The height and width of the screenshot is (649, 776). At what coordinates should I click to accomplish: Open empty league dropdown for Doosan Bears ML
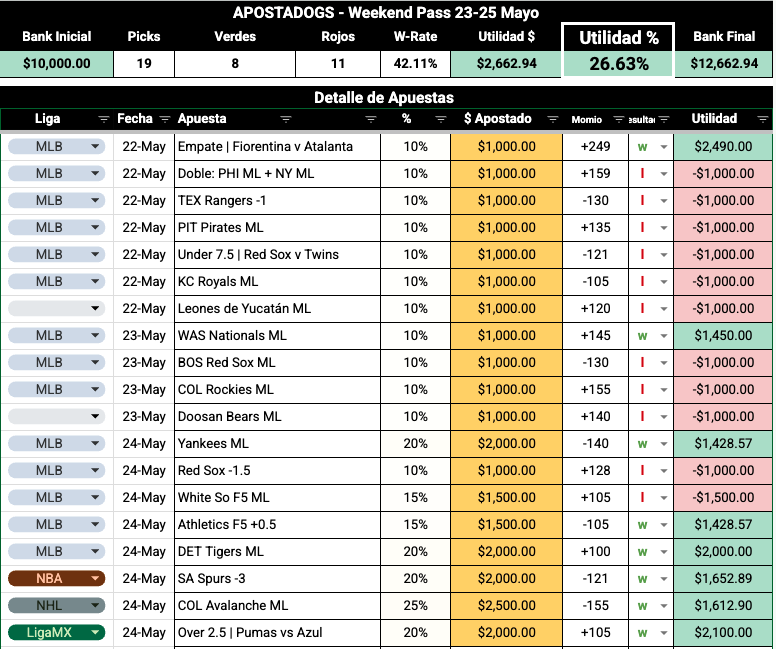(95, 416)
